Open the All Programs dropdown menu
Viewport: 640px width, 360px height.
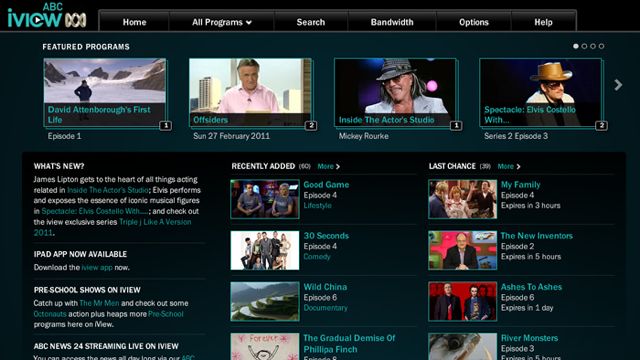click(222, 22)
